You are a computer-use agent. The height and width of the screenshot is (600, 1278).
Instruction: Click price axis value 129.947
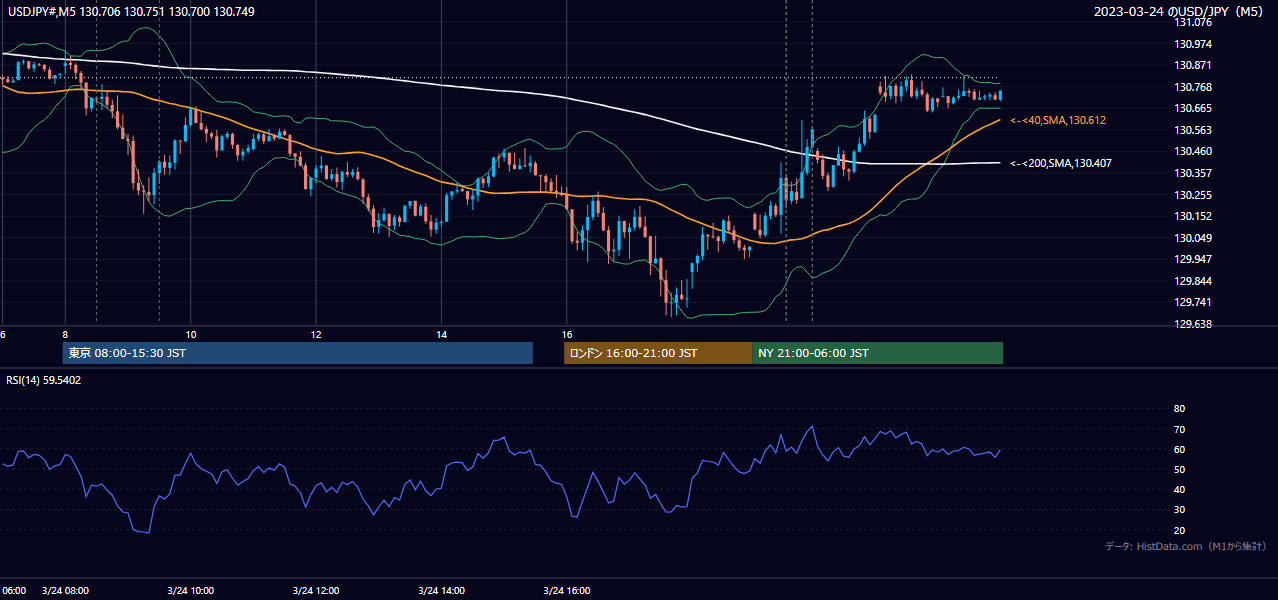pos(1192,259)
